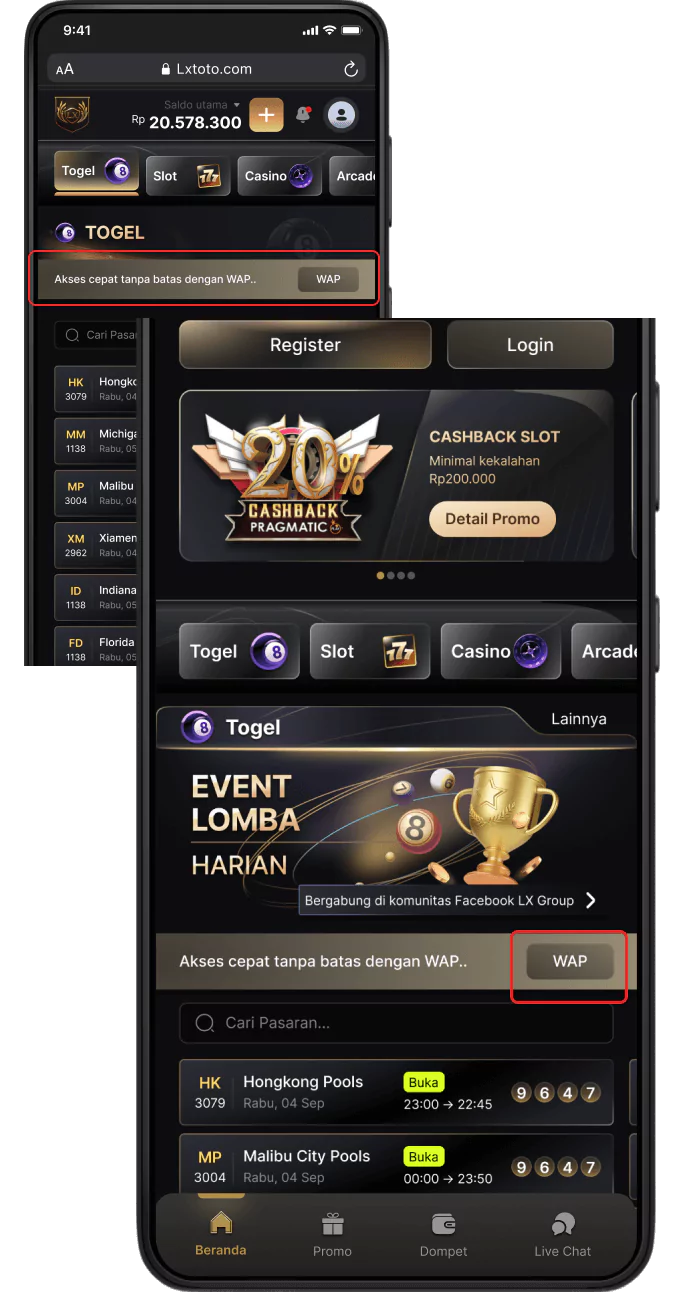674x1308 pixels.
Task: Click the Register button
Action: pos(305,345)
